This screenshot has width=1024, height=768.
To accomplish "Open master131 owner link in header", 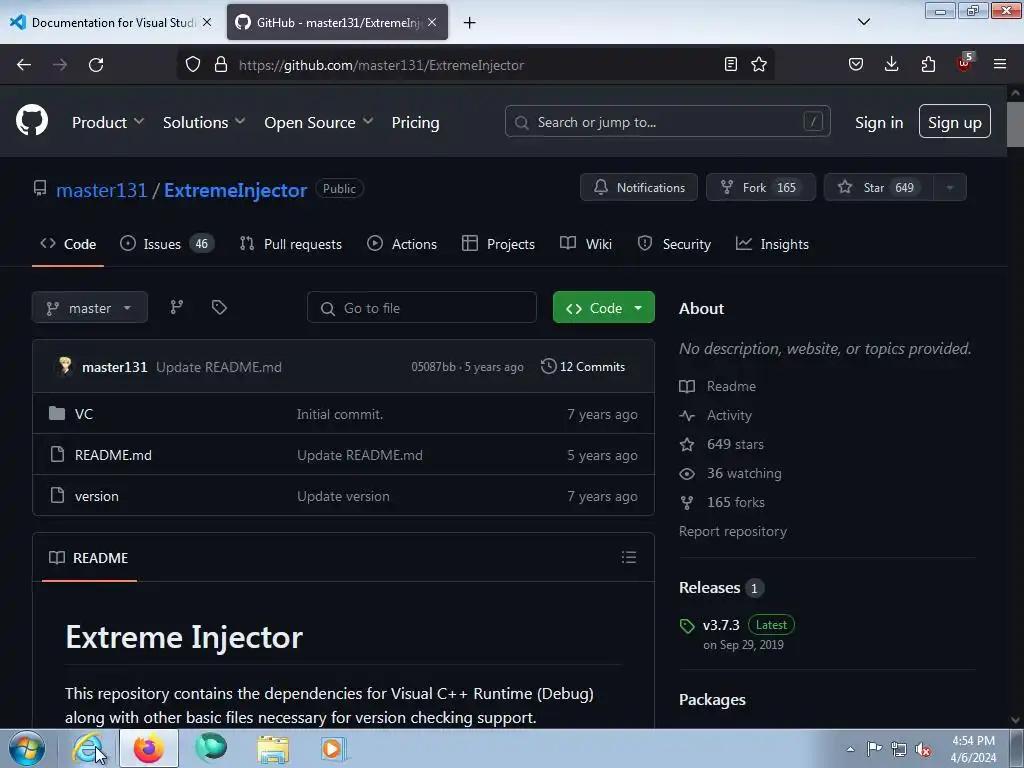I will pos(101,190).
